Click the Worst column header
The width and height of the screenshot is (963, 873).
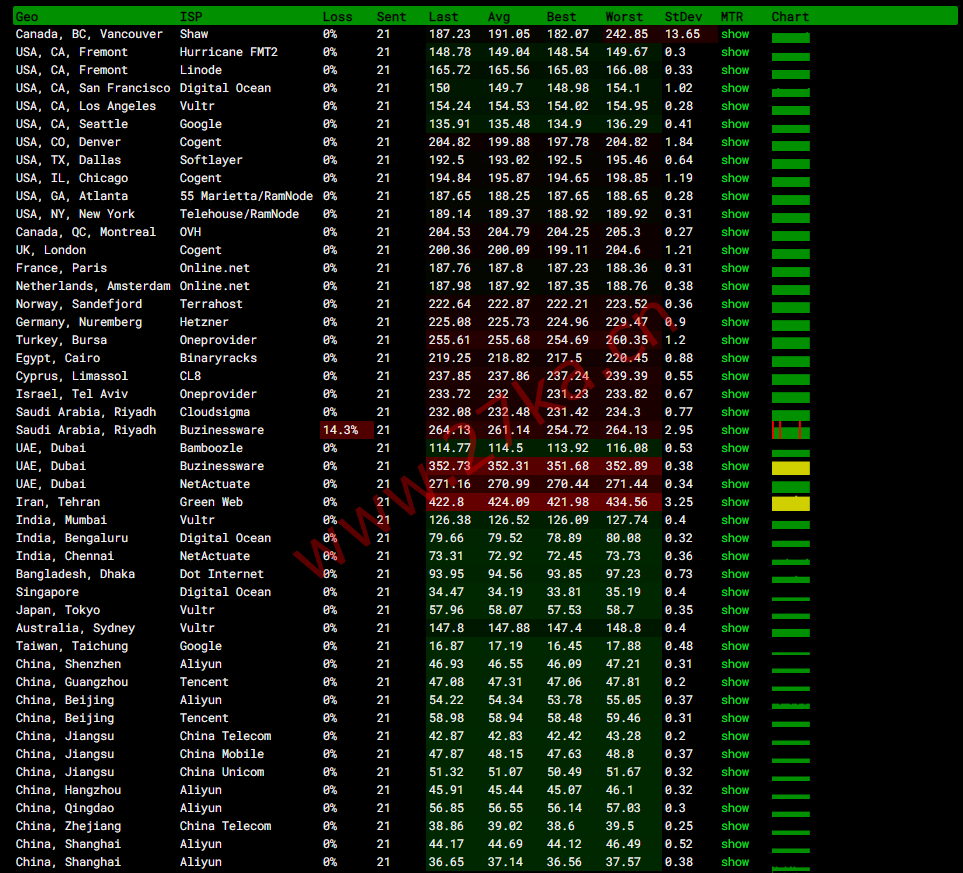(x=624, y=17)
